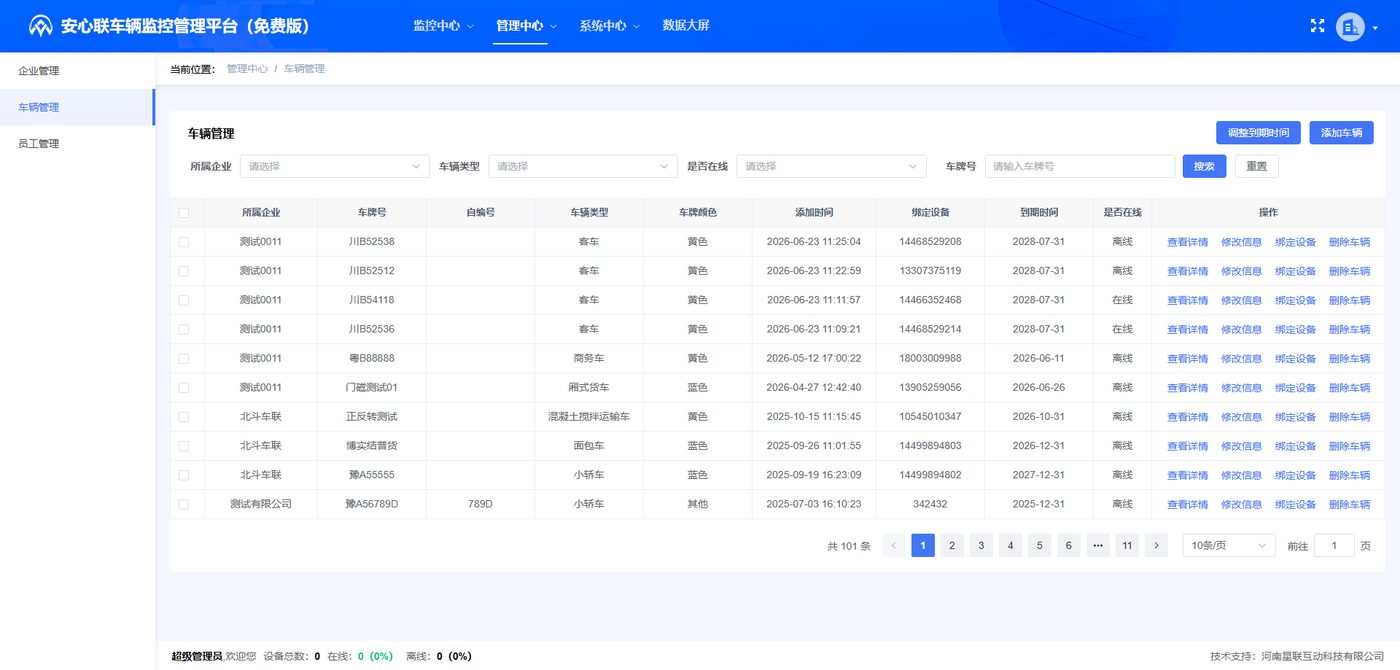
Task: Expand the 监控中心 menu
Action: [443, 26]
